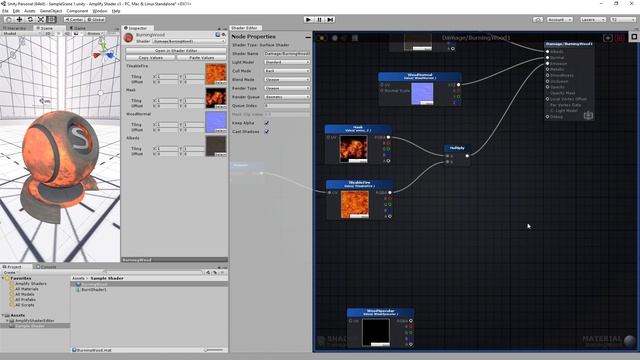
Task: Open the Layers dropdown
Action: point(592,19)
